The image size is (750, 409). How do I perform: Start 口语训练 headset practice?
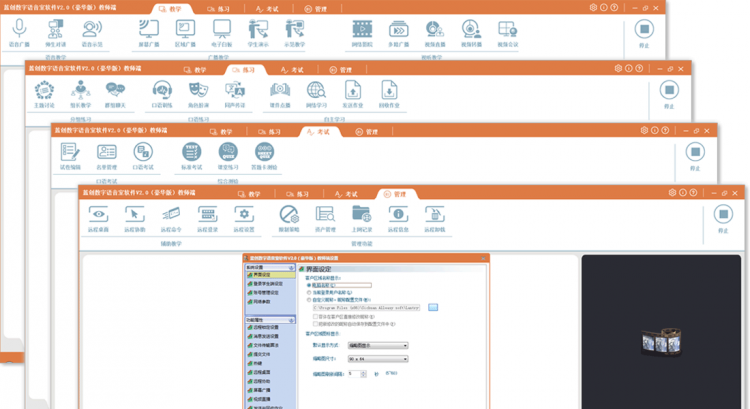click(161, 91)
